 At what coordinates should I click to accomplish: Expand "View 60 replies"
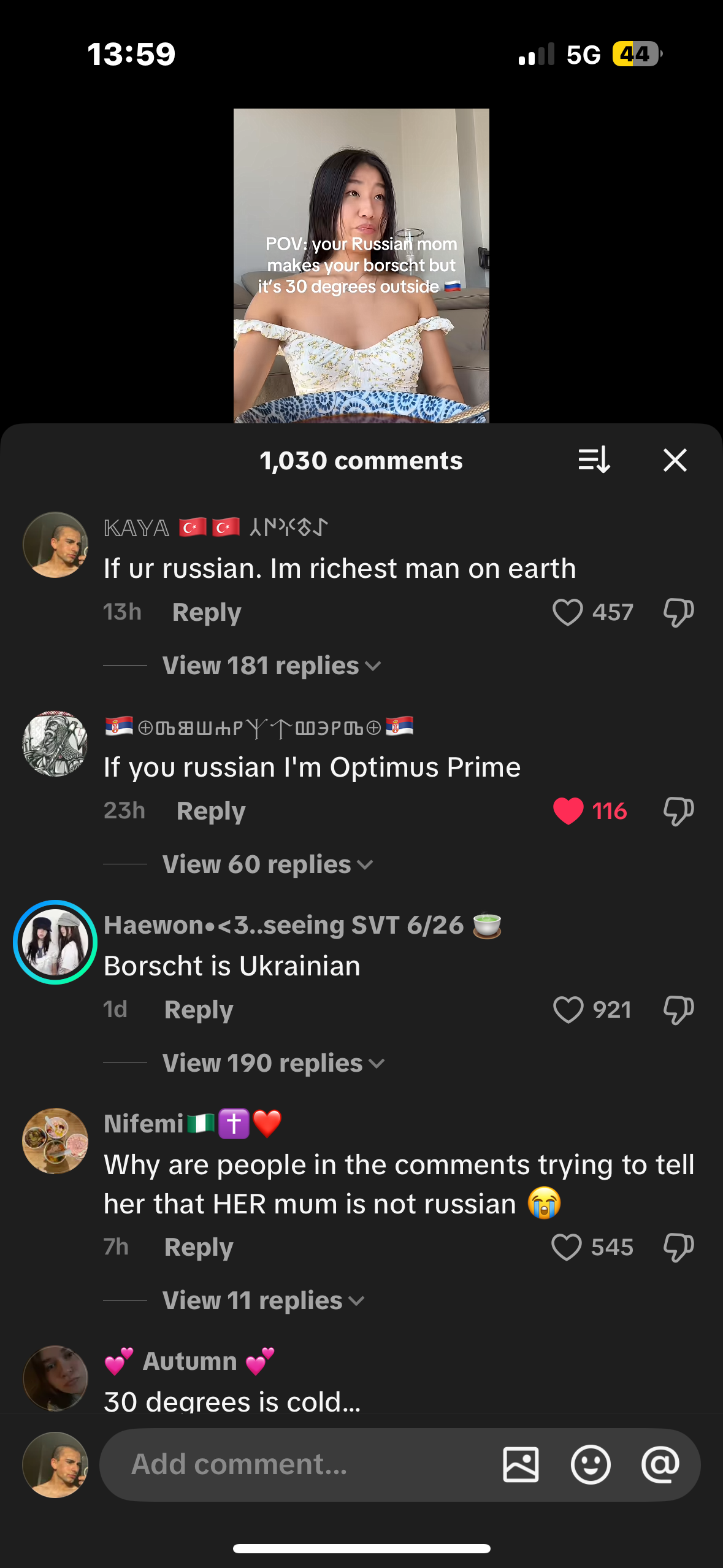[267, 864]
